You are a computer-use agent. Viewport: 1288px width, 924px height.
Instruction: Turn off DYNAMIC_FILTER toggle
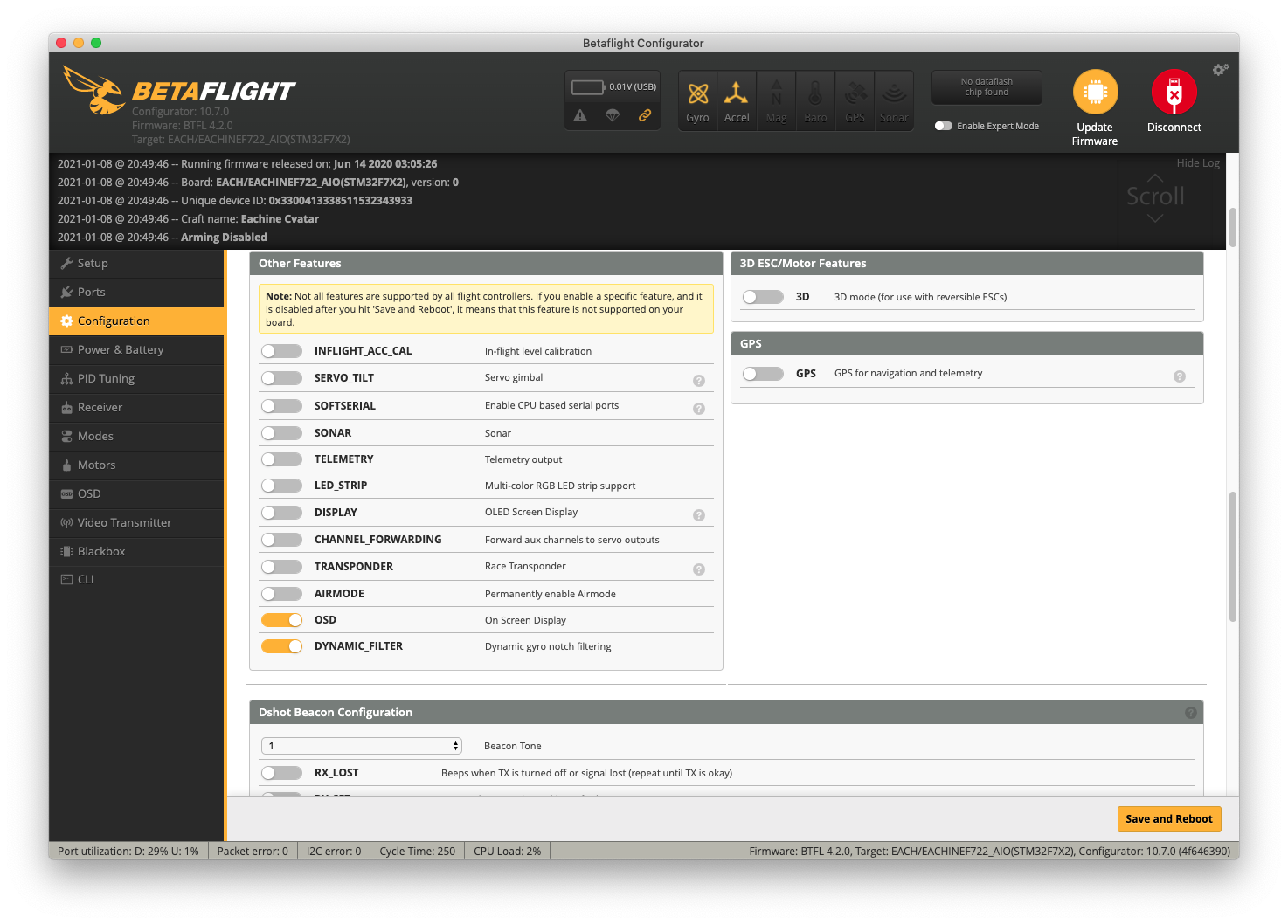[281, 646]
